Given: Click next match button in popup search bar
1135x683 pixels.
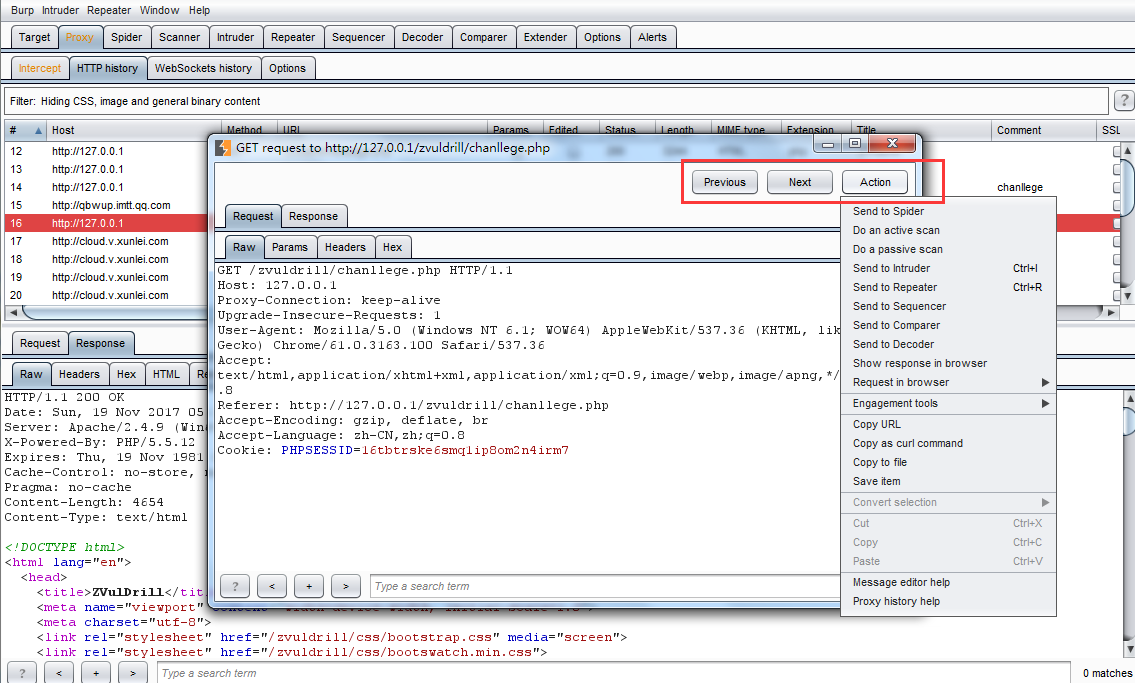Looking at the screenshot, I should [x=346, y=586].
